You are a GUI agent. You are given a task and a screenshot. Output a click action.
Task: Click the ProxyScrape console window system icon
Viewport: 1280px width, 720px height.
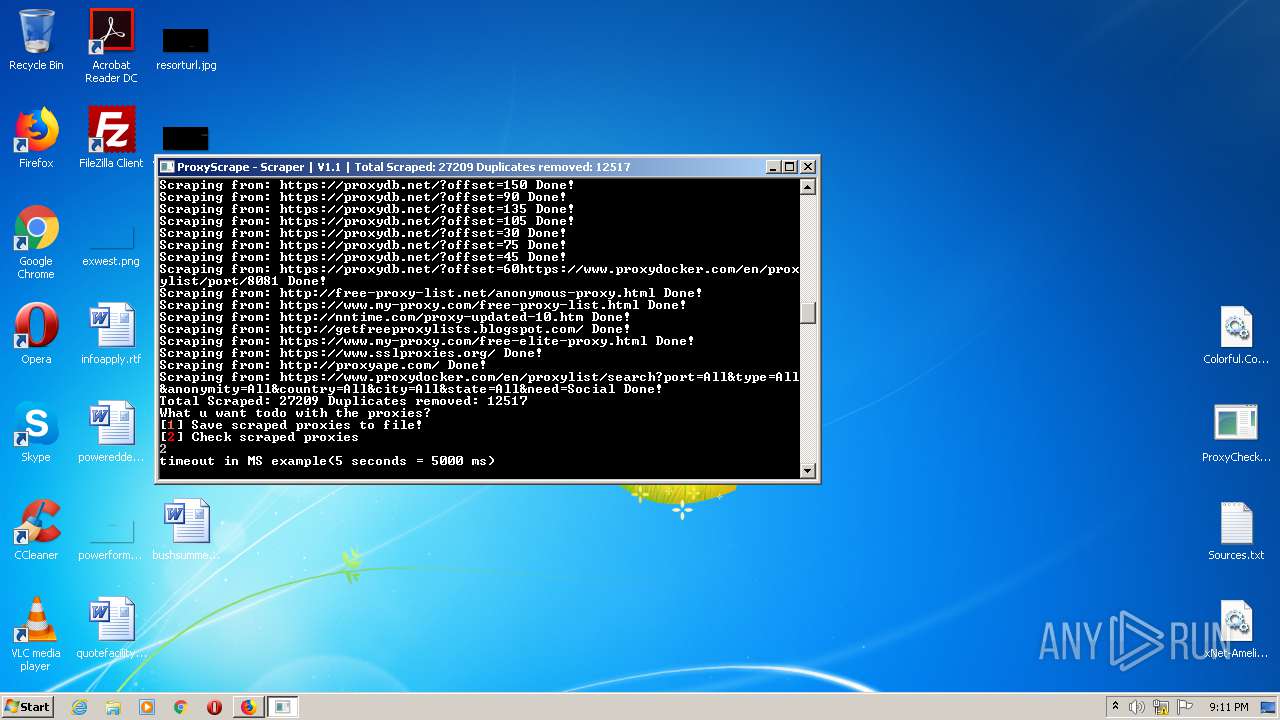168,167
